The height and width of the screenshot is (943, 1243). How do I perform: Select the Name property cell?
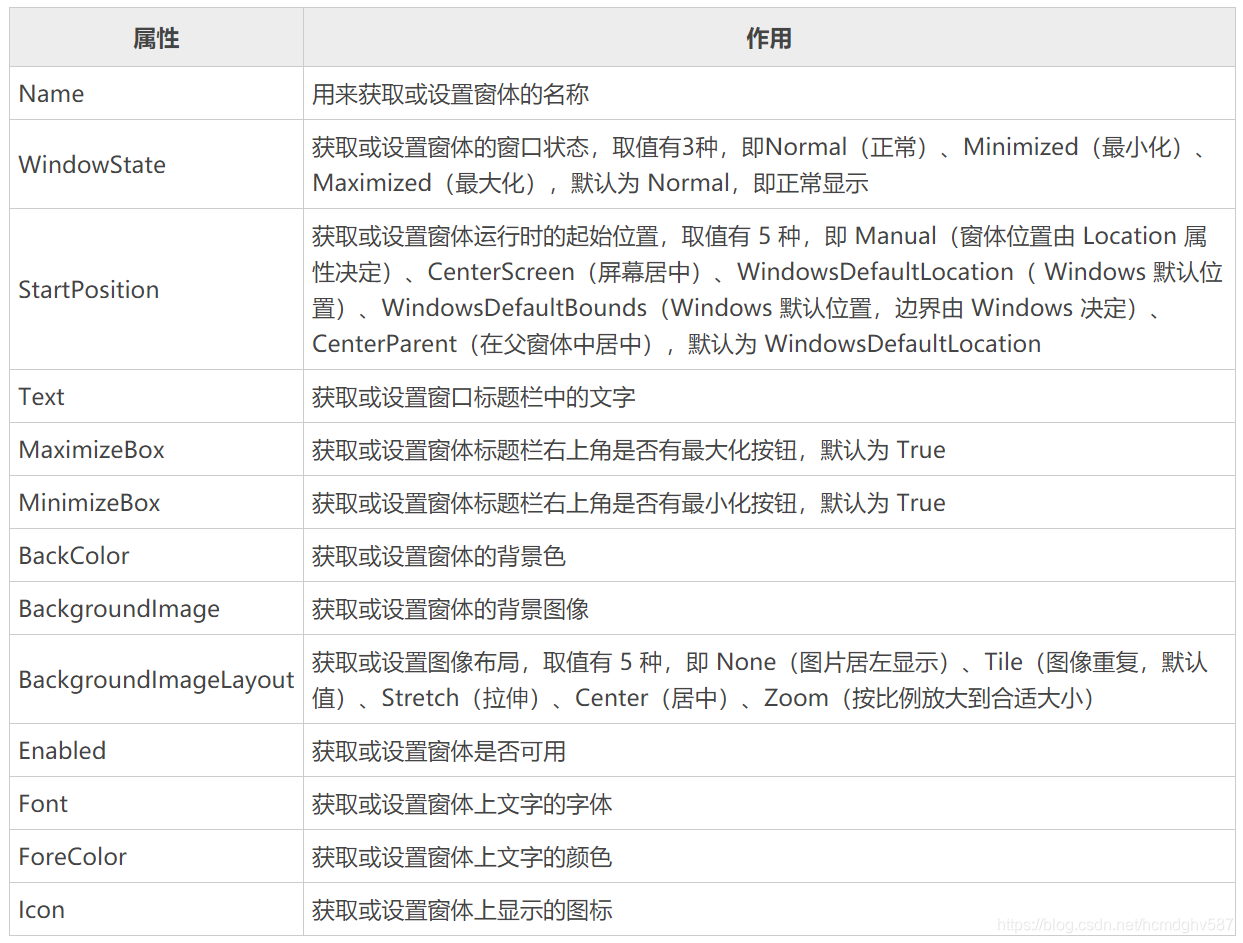point(156,94)
